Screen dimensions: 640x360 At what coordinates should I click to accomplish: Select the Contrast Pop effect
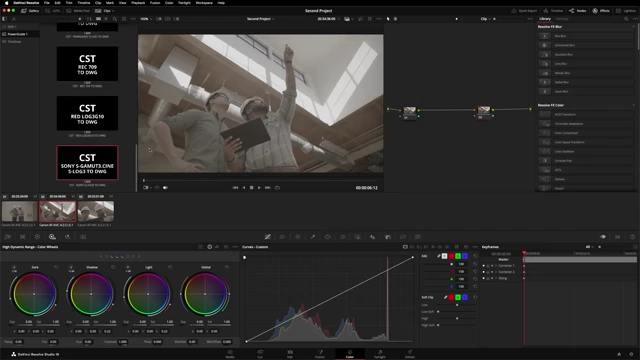[x=585, y=160]
